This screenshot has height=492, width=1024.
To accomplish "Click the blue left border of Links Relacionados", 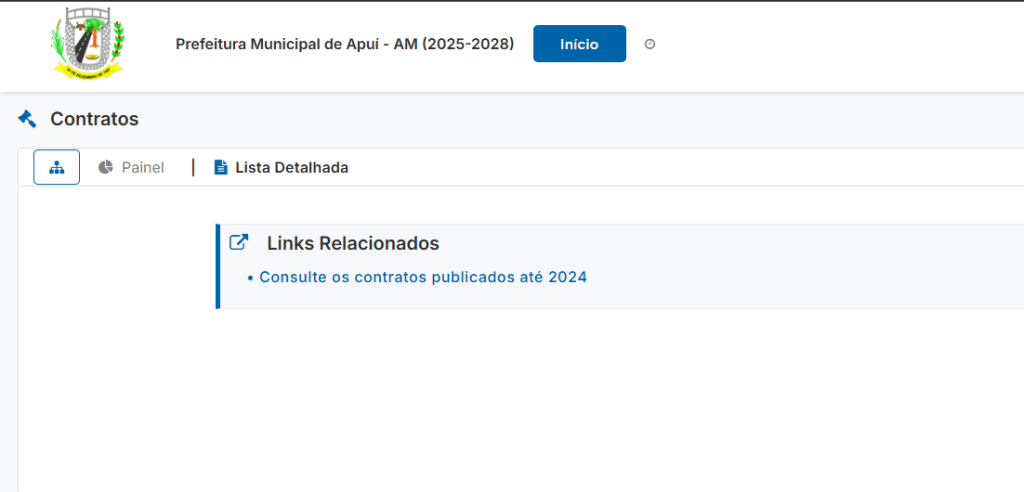I will [217, 266].
